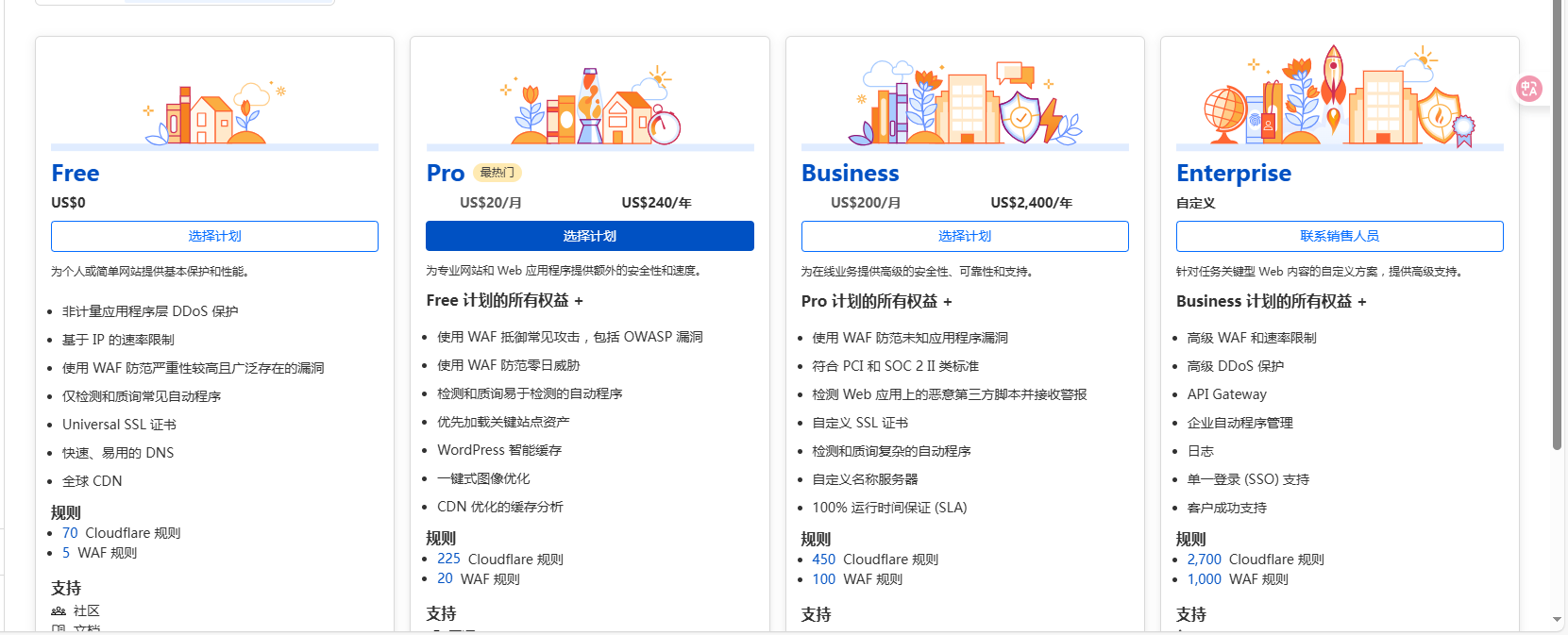Select the US$2,400/年 Business price option
Viewport: 1568px width, 635px height.
(x=1031, y=203)
